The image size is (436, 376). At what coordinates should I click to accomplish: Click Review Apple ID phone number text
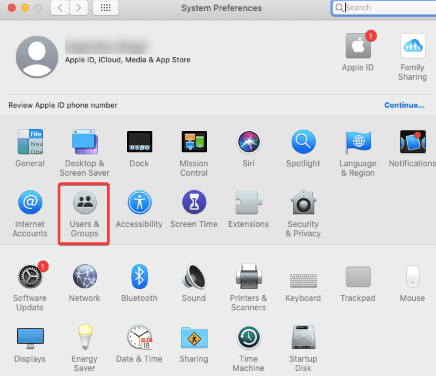click(63, 105)
